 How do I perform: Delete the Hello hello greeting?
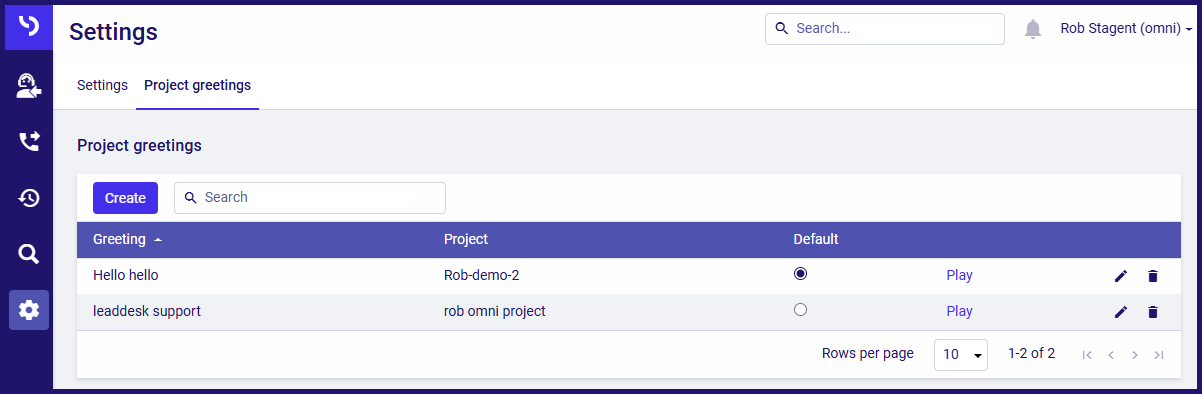(1153, 276)
